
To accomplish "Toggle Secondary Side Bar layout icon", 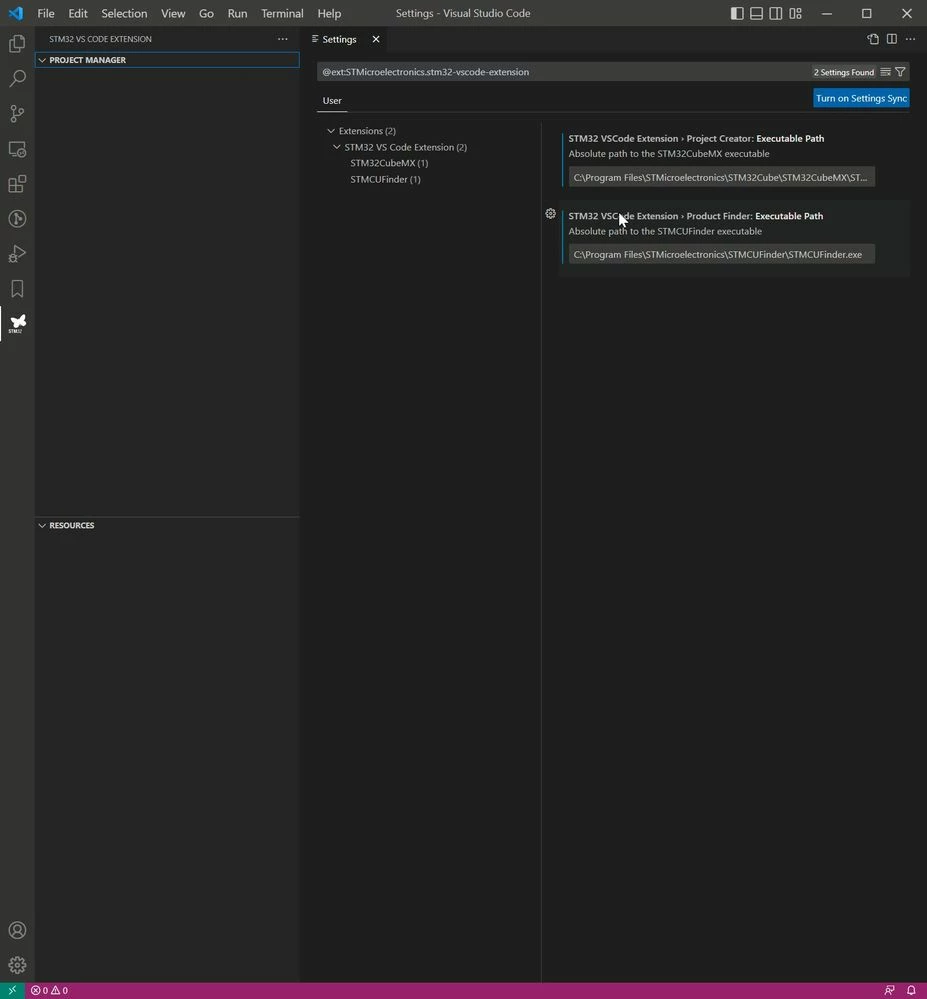I will [x=775, y=13].
